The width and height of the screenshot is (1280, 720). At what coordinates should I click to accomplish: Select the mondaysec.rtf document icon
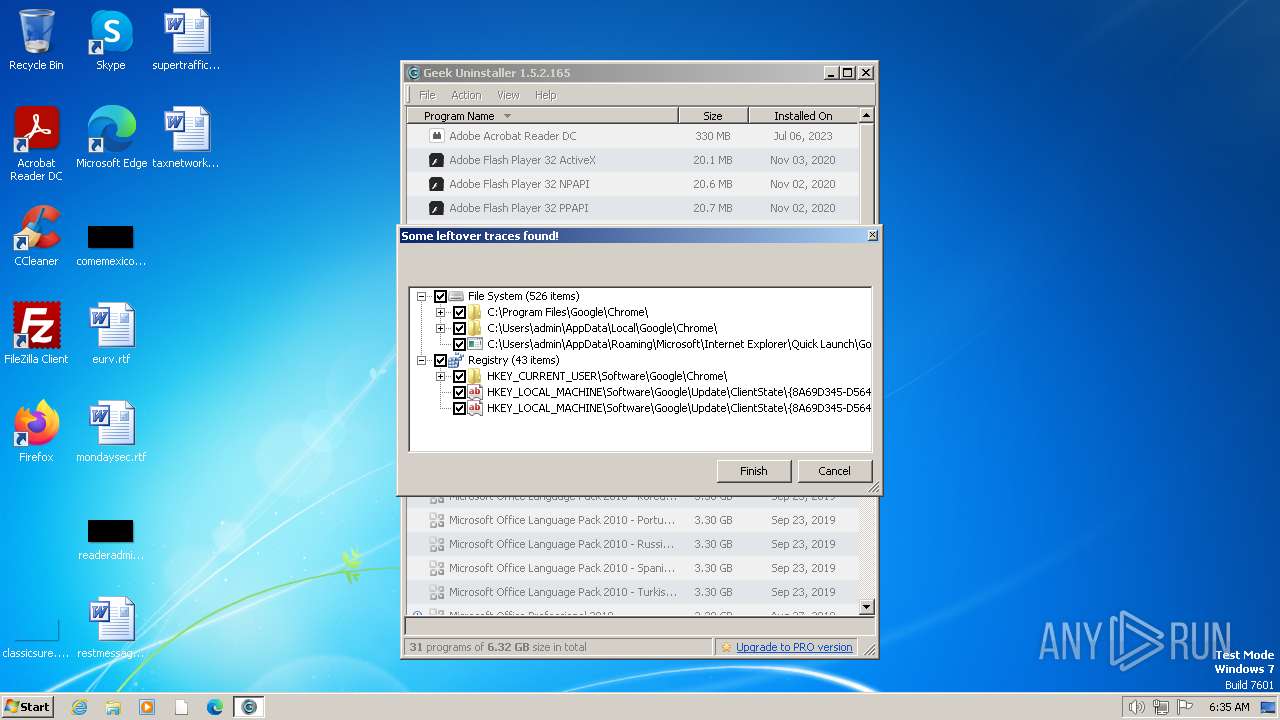(x=111, y=432)
